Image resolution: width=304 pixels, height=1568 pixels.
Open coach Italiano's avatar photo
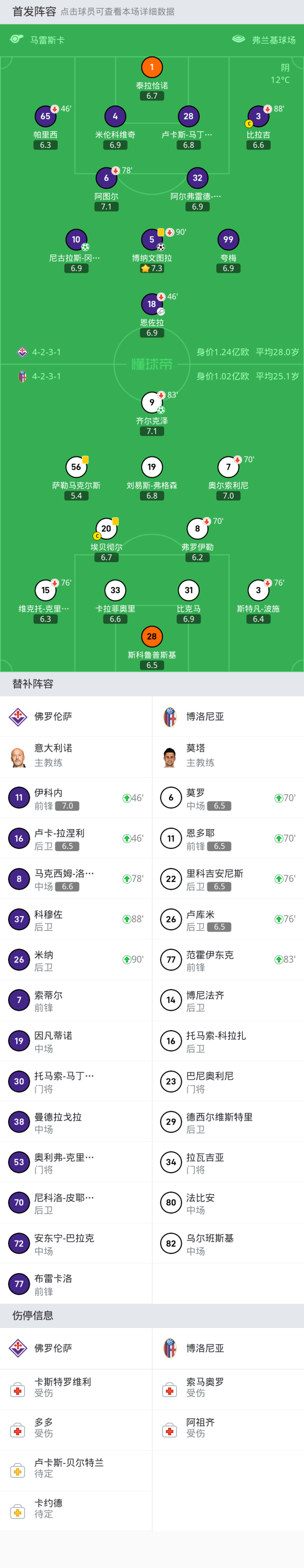point(18,757)
